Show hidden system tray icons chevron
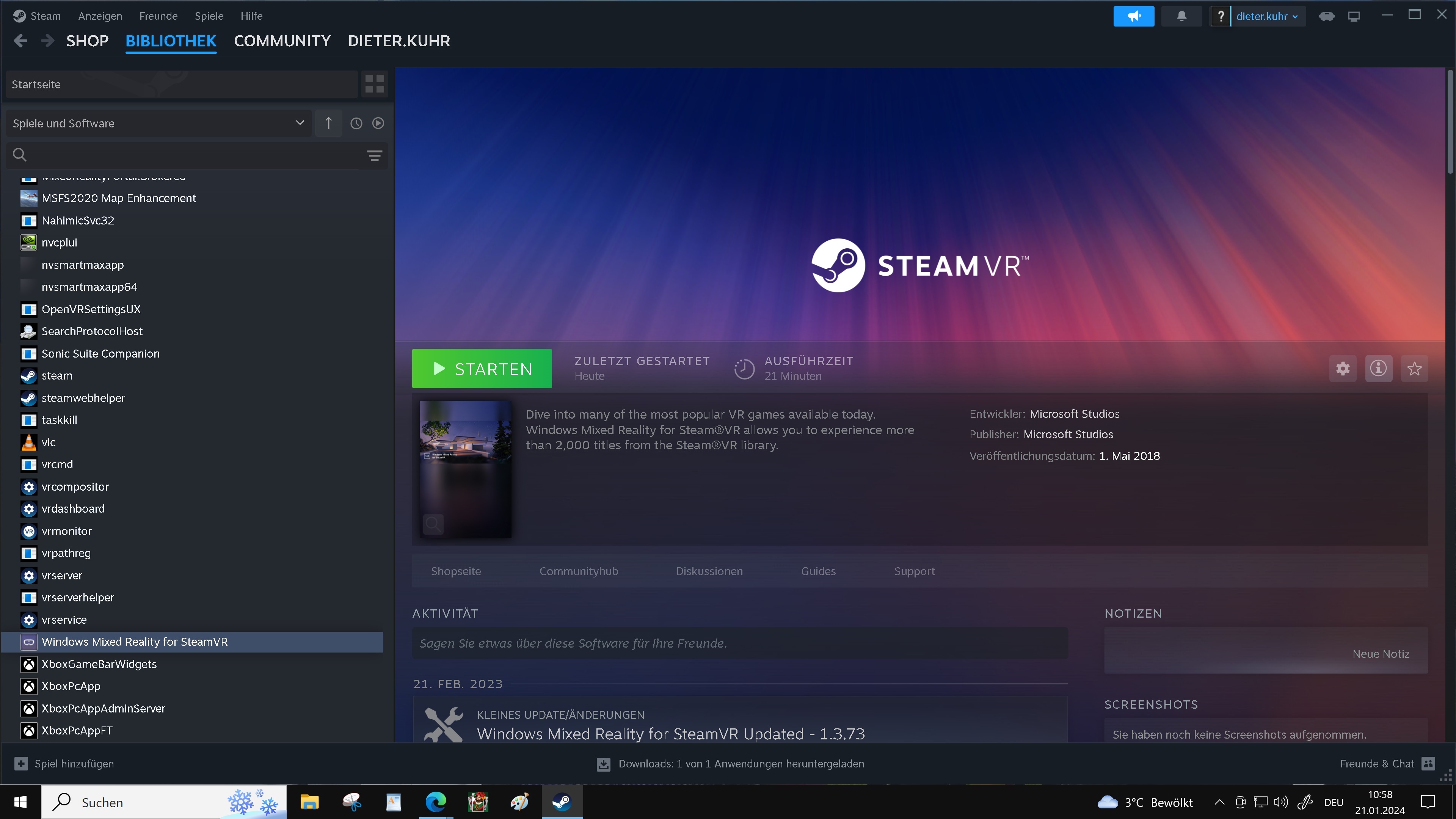1456x819 pixels. (x=1220, y=802)
